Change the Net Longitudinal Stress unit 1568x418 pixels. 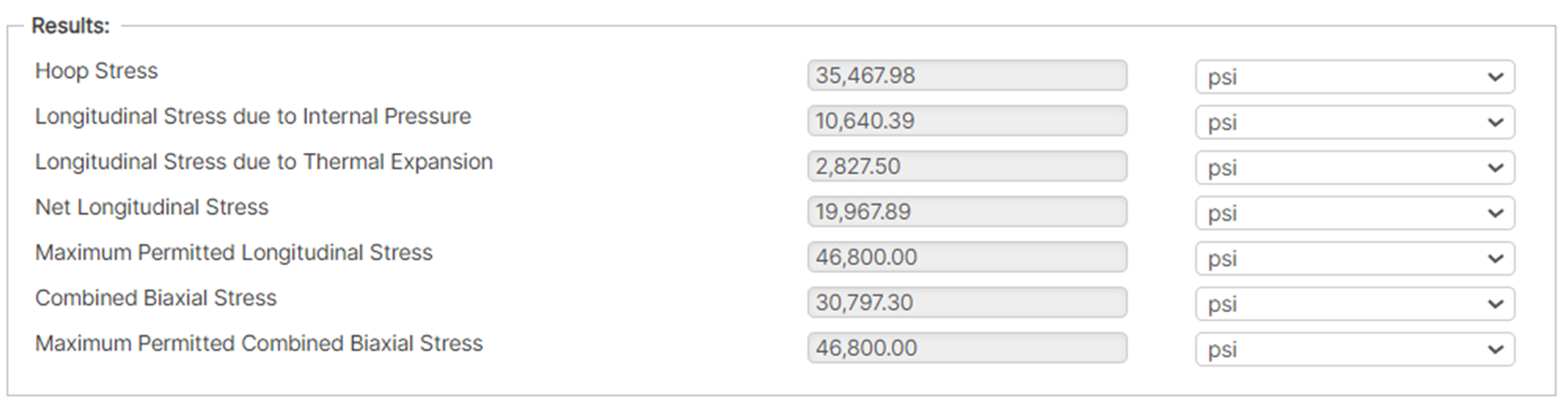pos(1354,213)
